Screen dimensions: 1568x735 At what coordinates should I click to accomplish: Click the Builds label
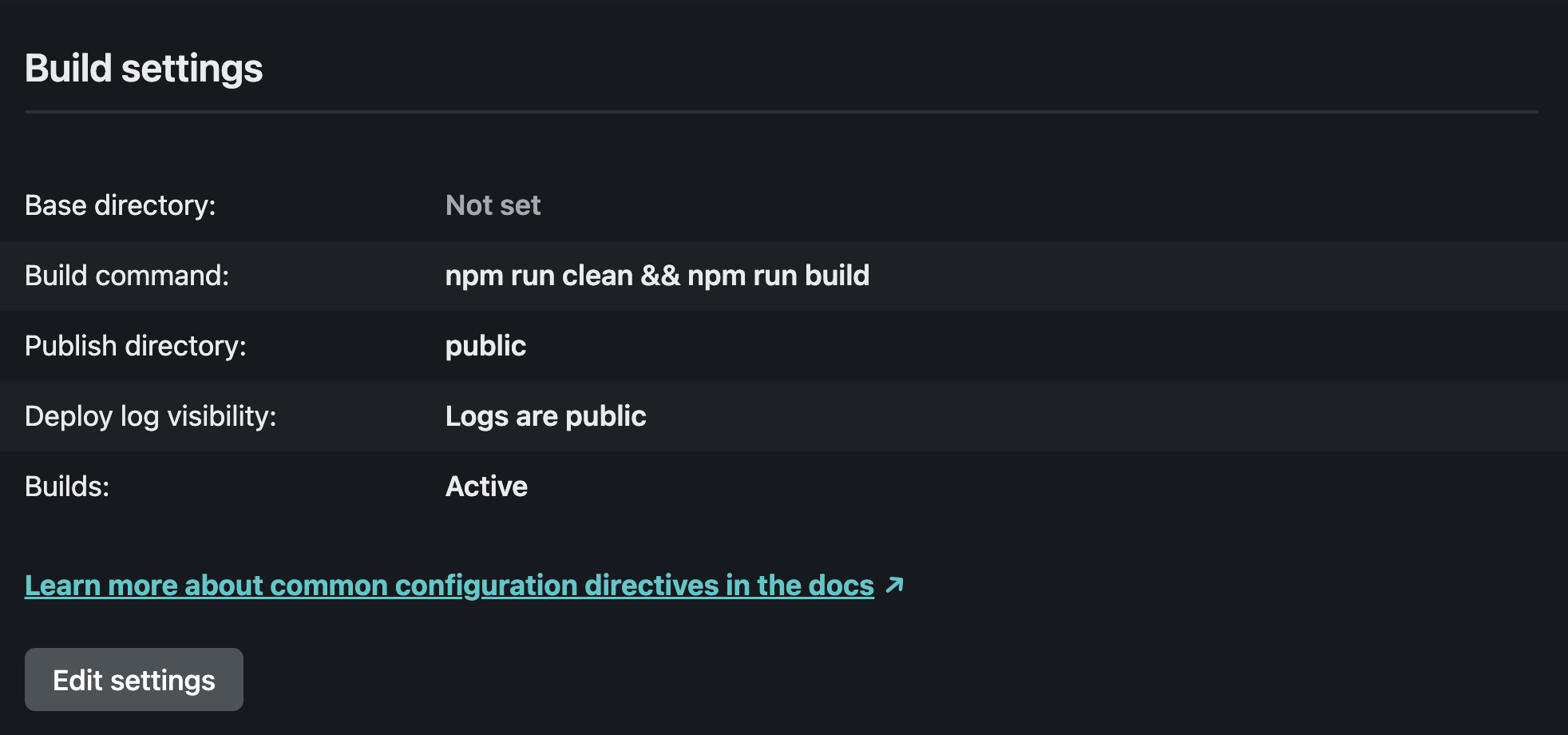coord(66,486)
